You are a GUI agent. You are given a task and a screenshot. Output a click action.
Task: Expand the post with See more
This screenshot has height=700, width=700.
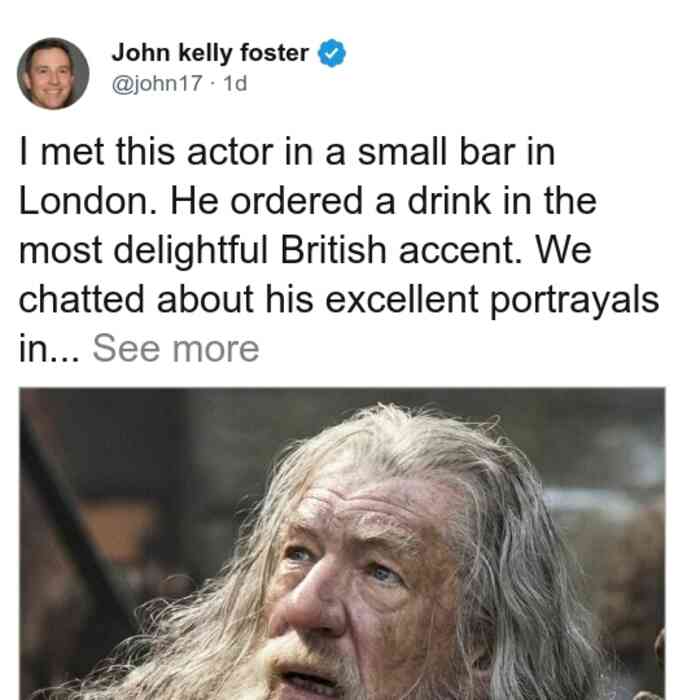(x=175, y=349)
